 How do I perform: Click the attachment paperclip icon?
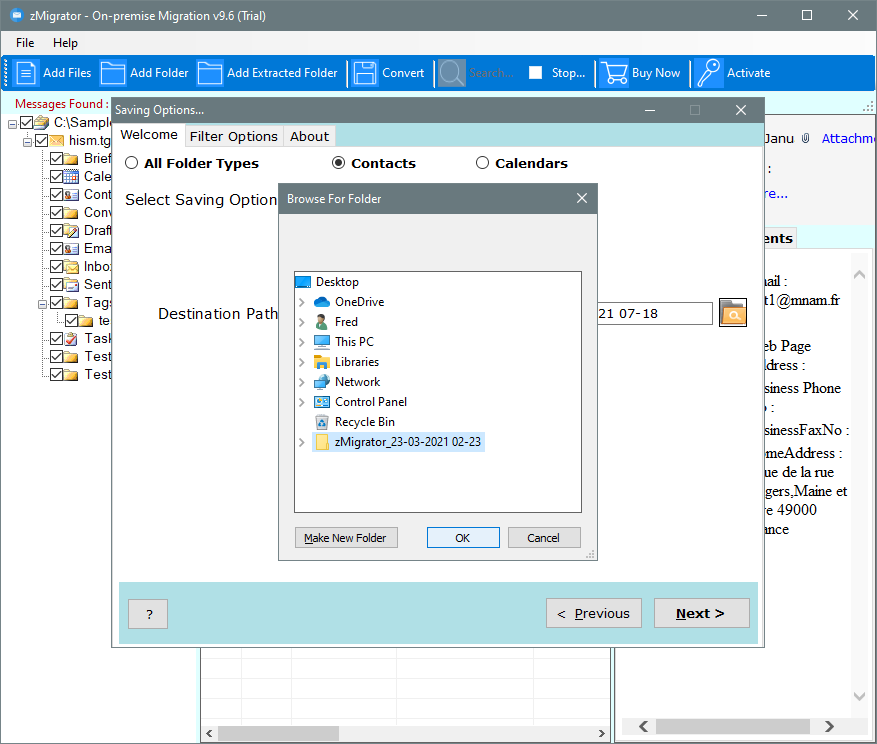coord(805,138)
